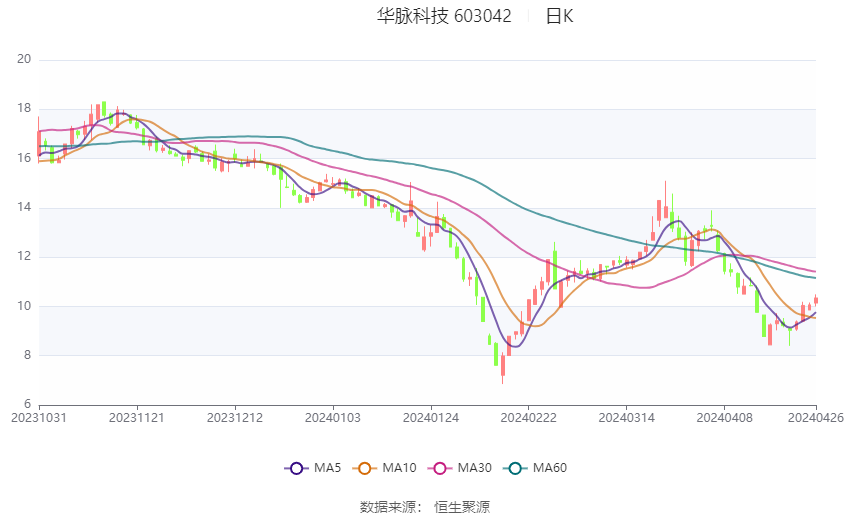Click the 20240408 date axis label
Image resolution: width=850 pixels, height=517 pixels.
click(724, 418)
